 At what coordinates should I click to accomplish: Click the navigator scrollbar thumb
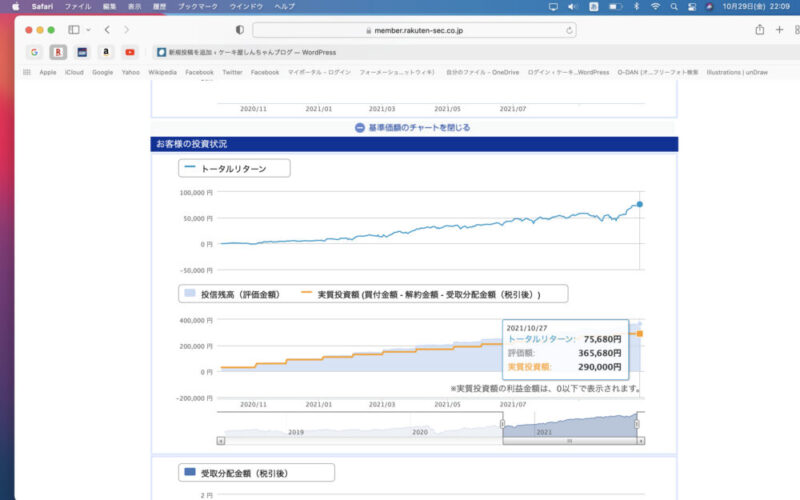569,441
